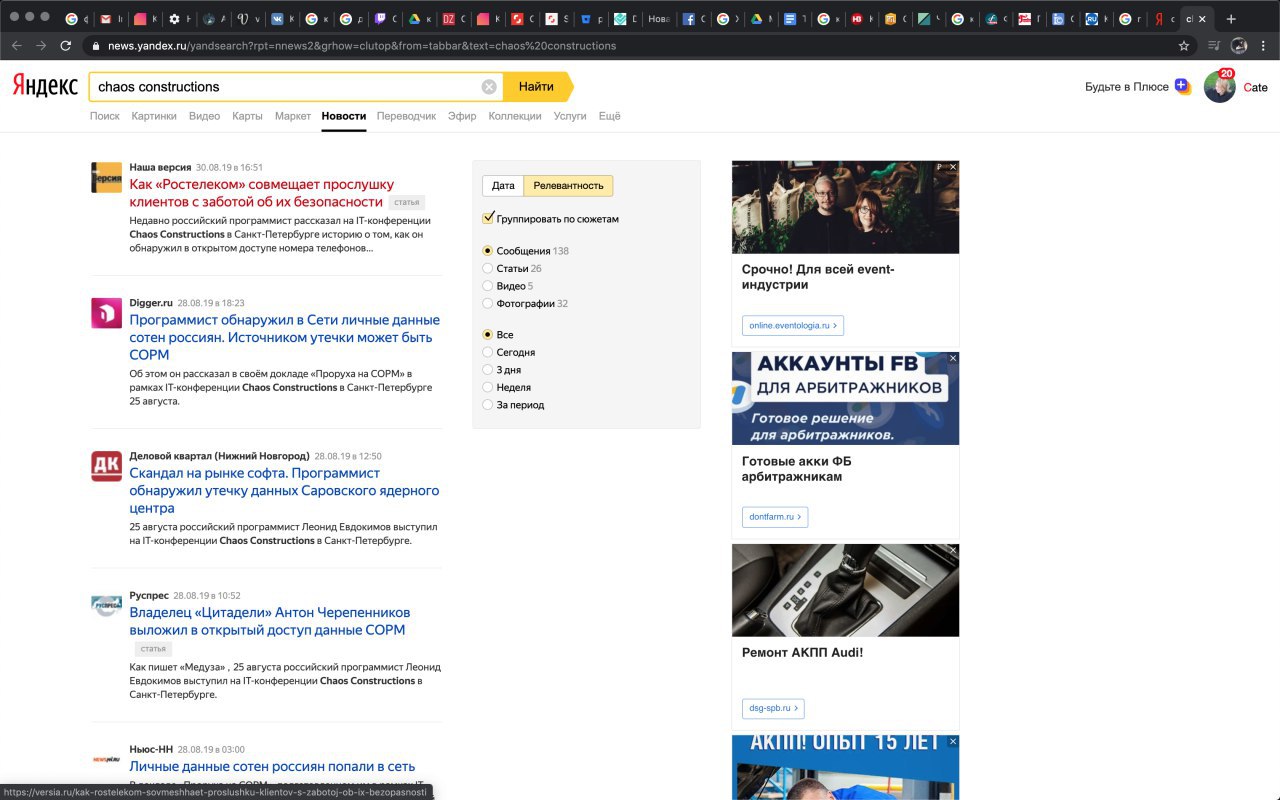
Task: Select the Сегодня radio button
Action: coord(488,352)
